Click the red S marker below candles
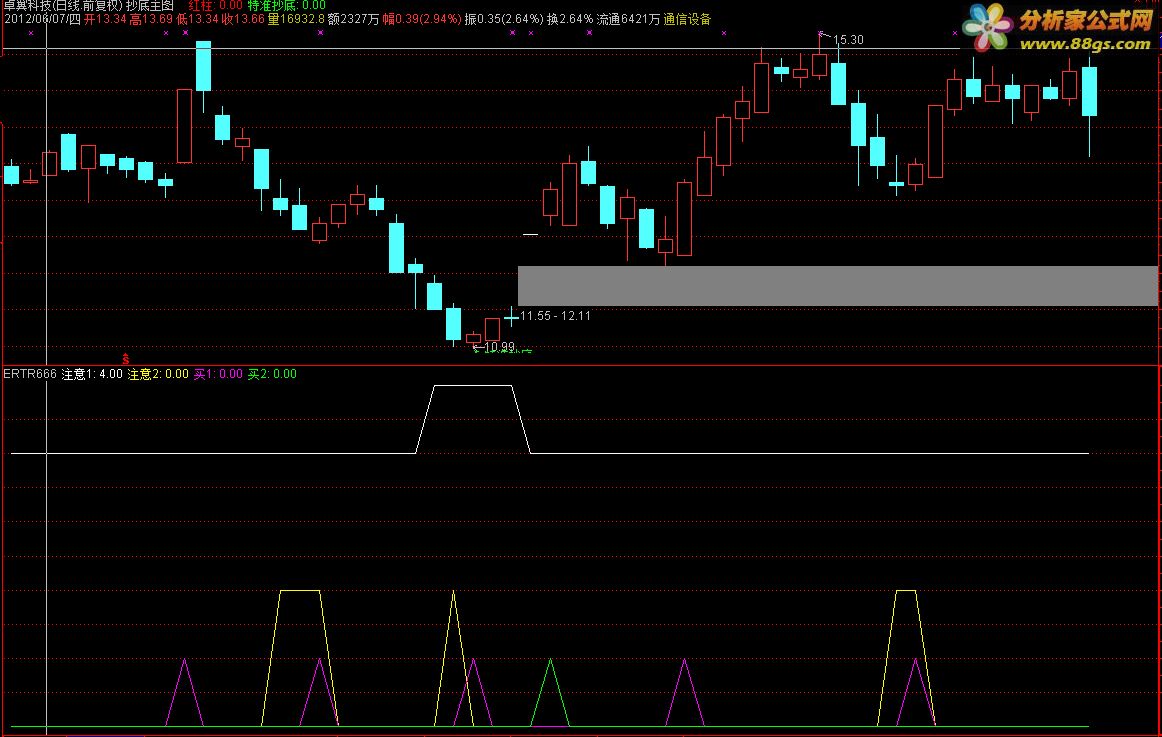This screenshot has height=737, width=1162. click(x=125, y=359)
